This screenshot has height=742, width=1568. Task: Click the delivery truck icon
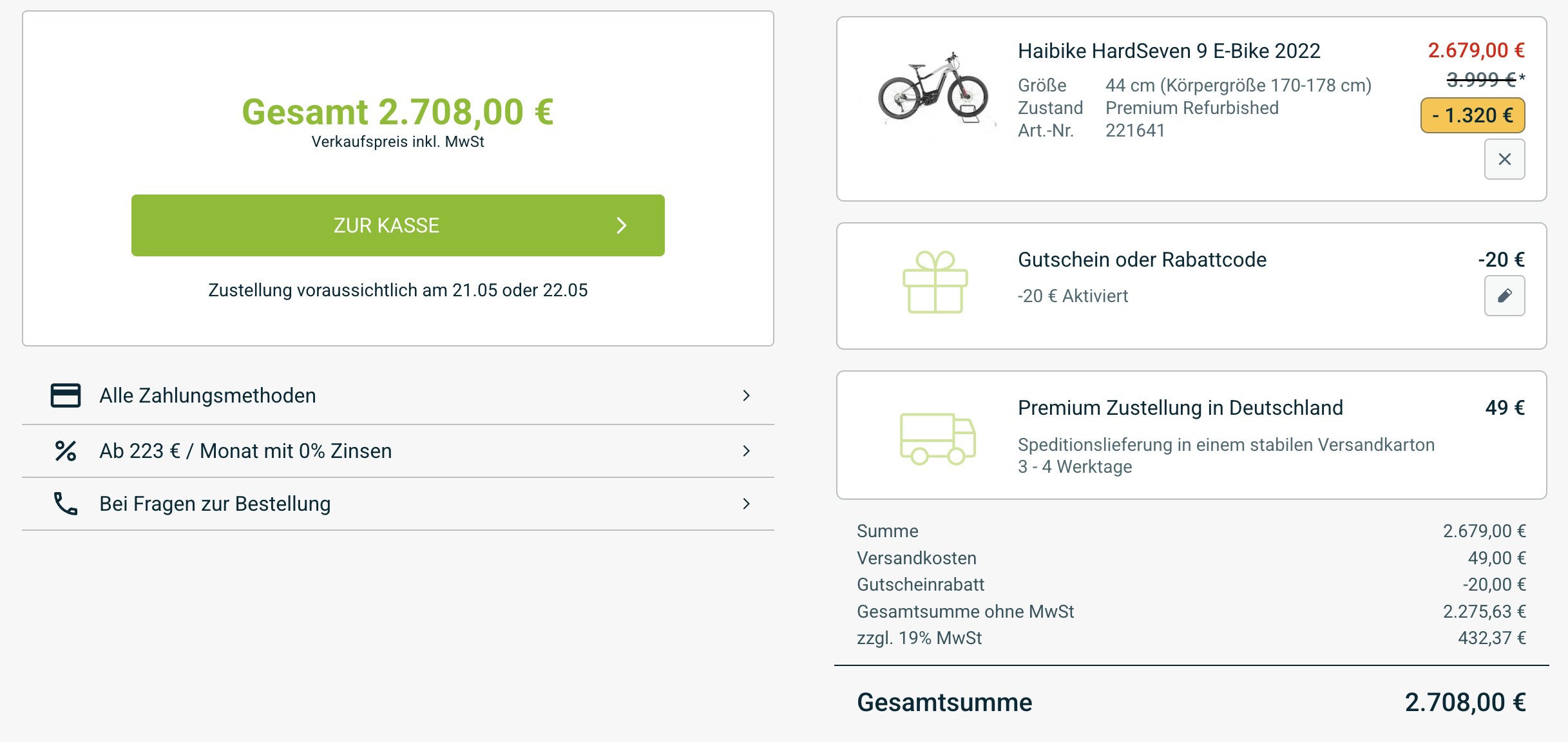(x=937, y=438)
